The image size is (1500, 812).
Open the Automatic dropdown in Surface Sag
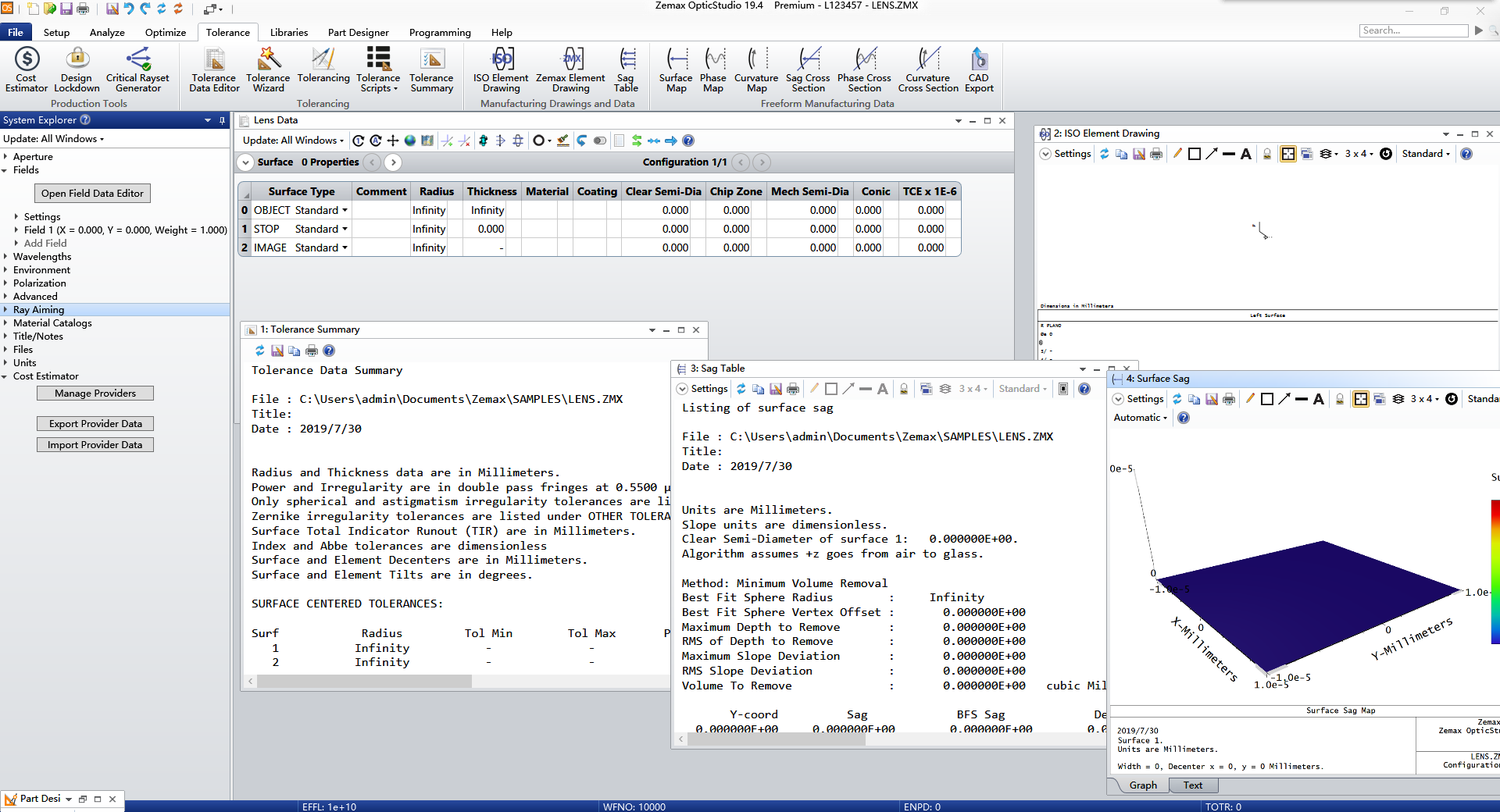pos(1140,418)
